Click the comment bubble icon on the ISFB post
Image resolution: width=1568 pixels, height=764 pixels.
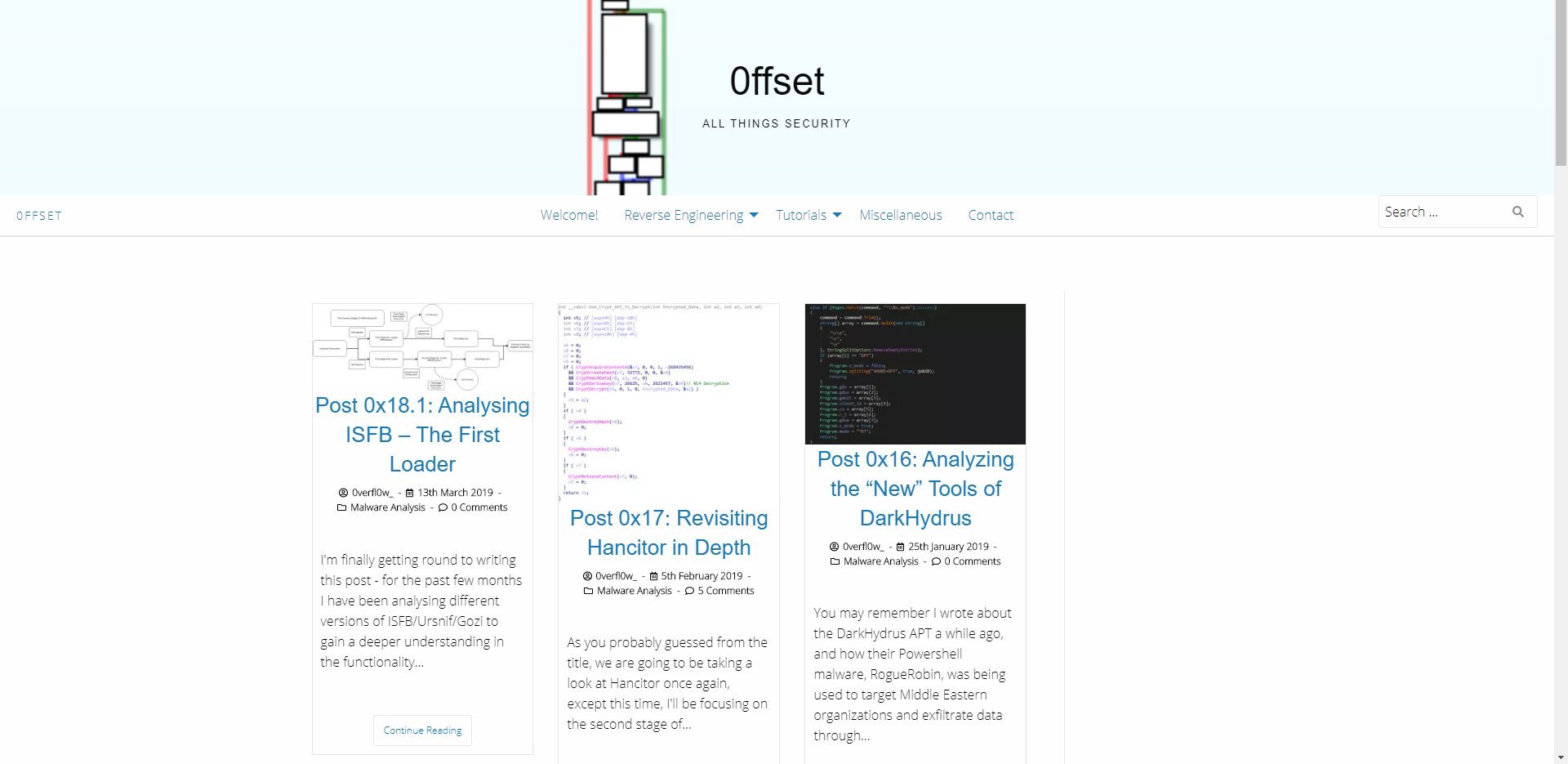coord(443,507)
